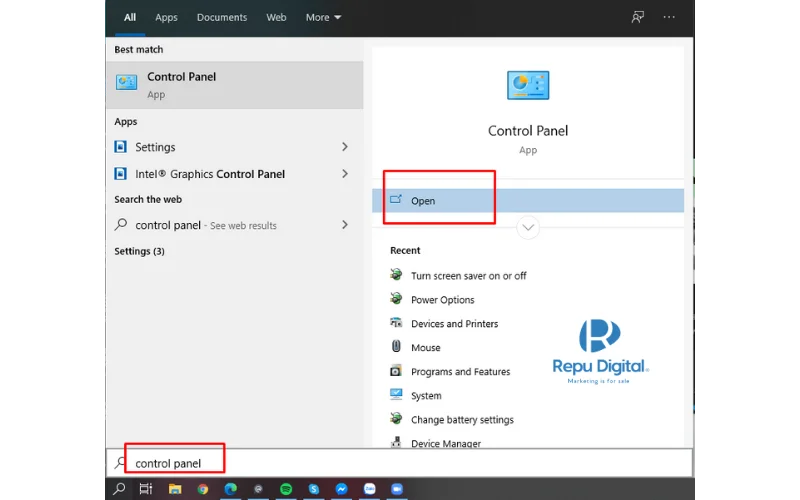The height and width of the screenshot is (500, 800).
Task: Click the search box containing control panel
Action: click(x=399, y=463)
